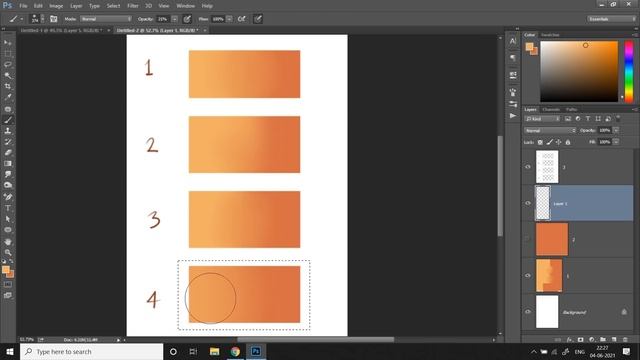
Task: Hide the Background layer
Action: 528,312
